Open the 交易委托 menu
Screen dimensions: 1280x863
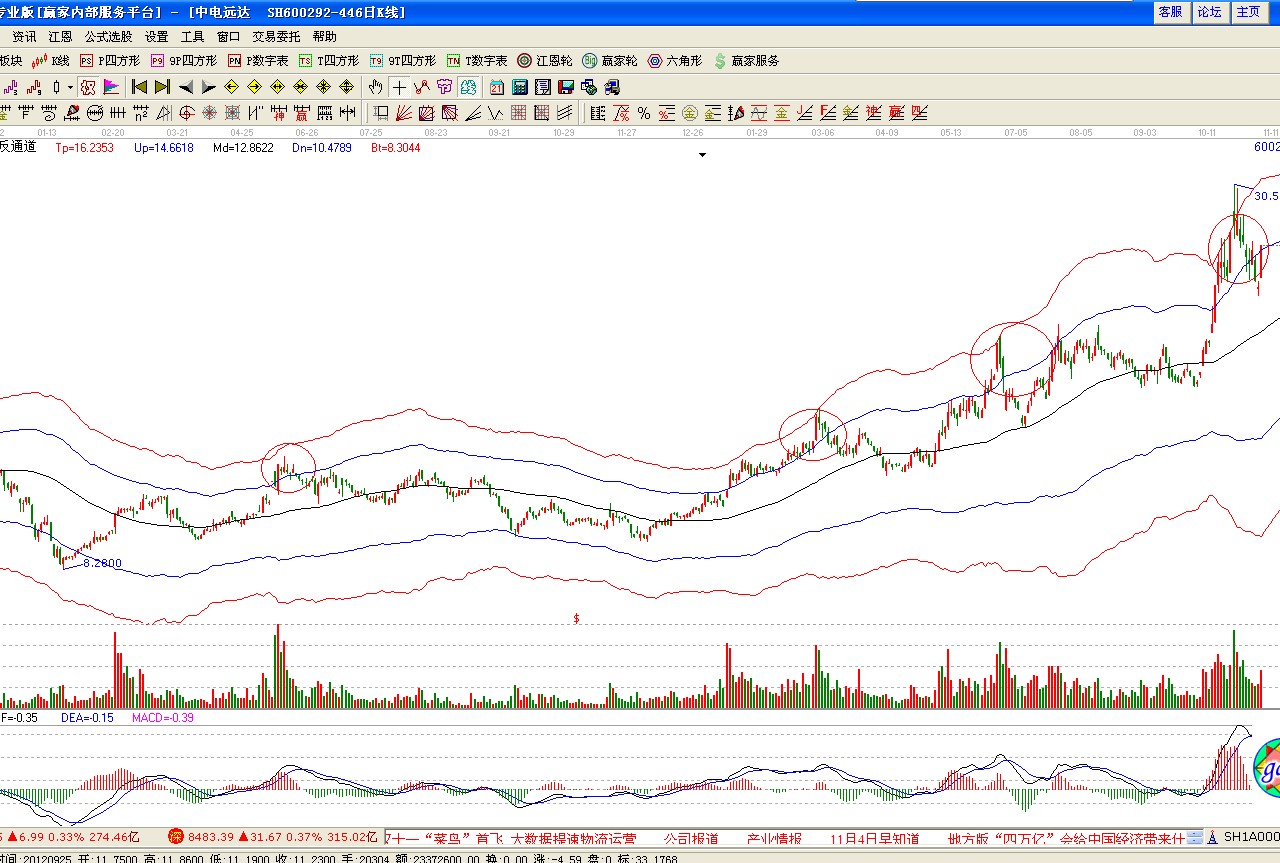click(x=276, y=36)
